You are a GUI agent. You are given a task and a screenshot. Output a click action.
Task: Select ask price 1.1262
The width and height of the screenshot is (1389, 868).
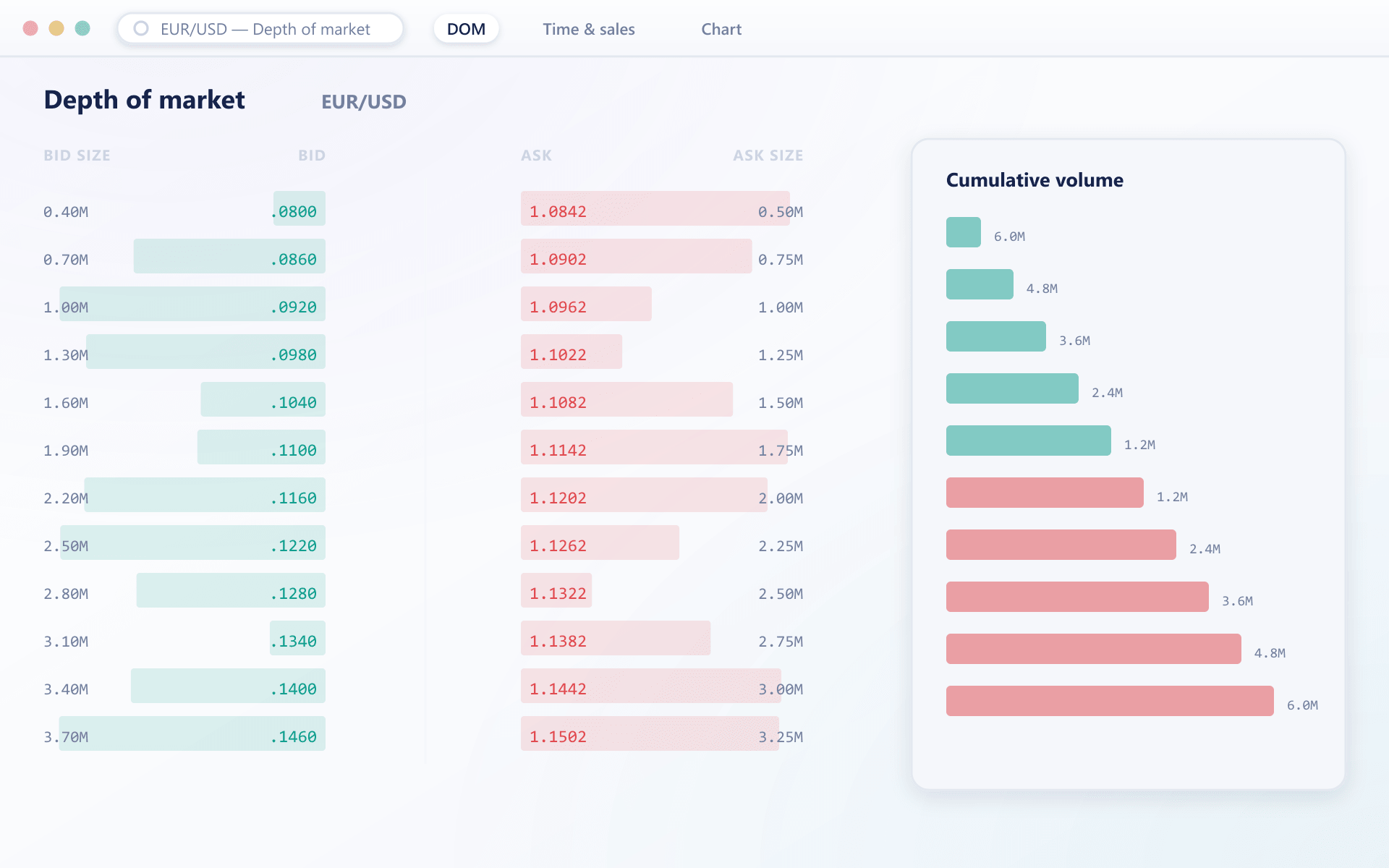tap(558, 546)
